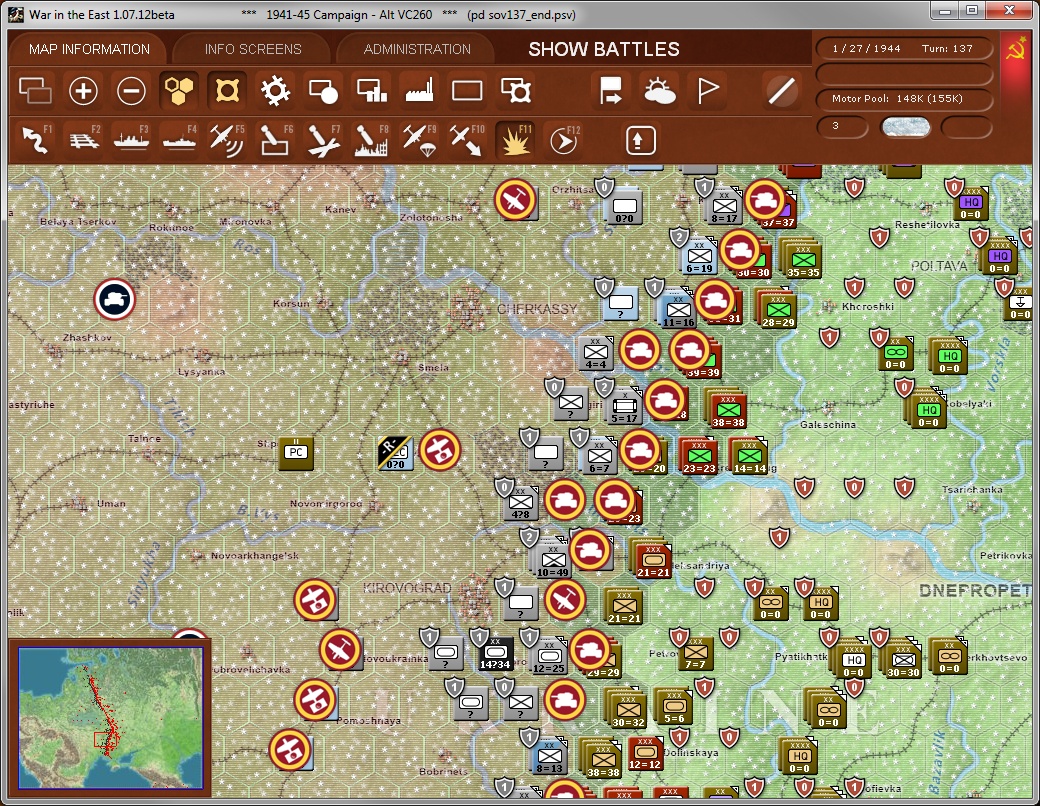Screen dimensions: 1040x806
Task: Show the weather overlay with the sun-cloud icon
Action: [659, 90]
